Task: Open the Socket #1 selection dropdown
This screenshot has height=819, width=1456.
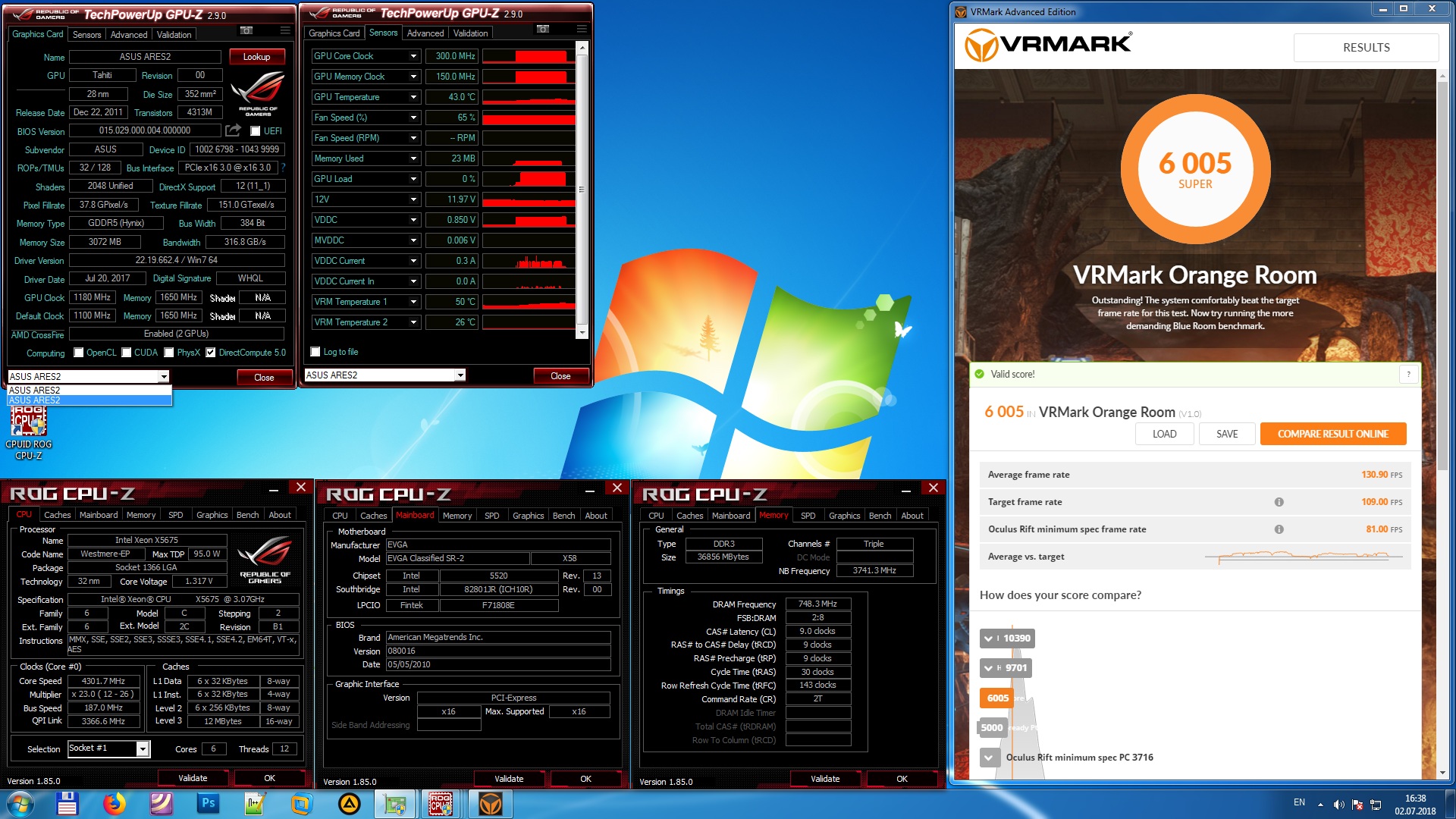Action: coord(142,749)
